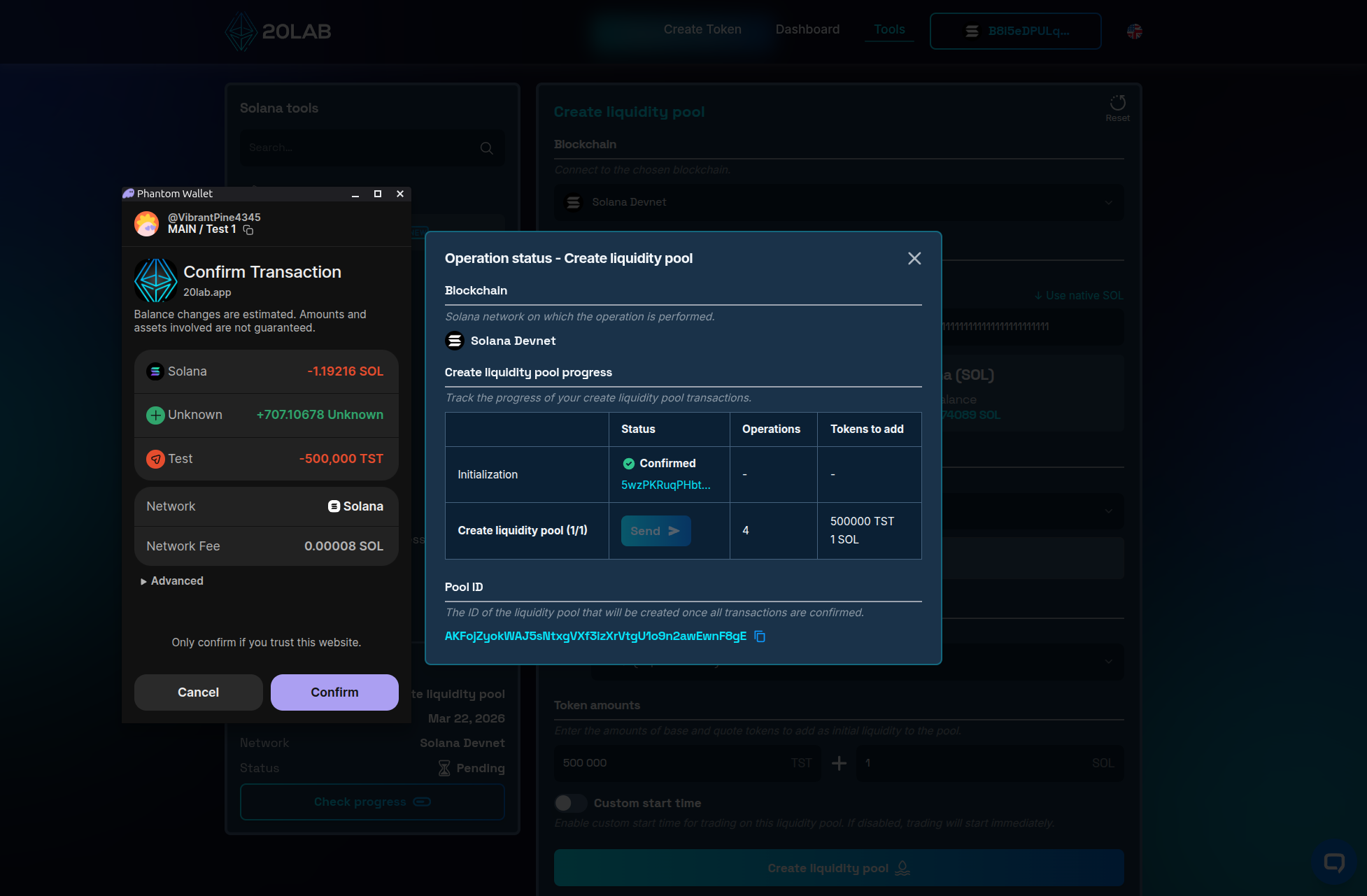Open the support chat bubble
1367x896 pixels.
pos(1334,862)
